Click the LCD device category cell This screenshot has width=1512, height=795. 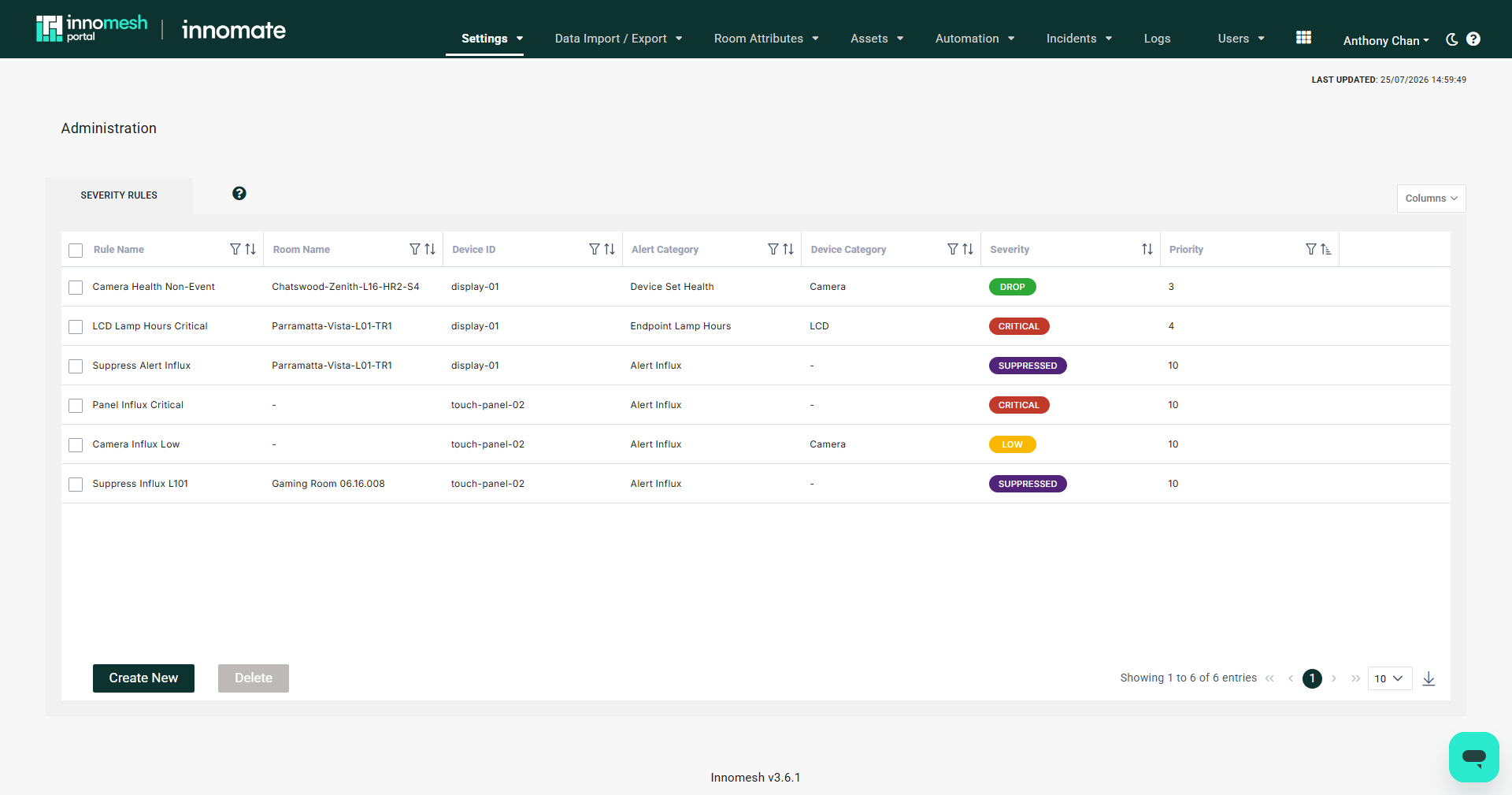pyautogui.click(x=819, y=326)
